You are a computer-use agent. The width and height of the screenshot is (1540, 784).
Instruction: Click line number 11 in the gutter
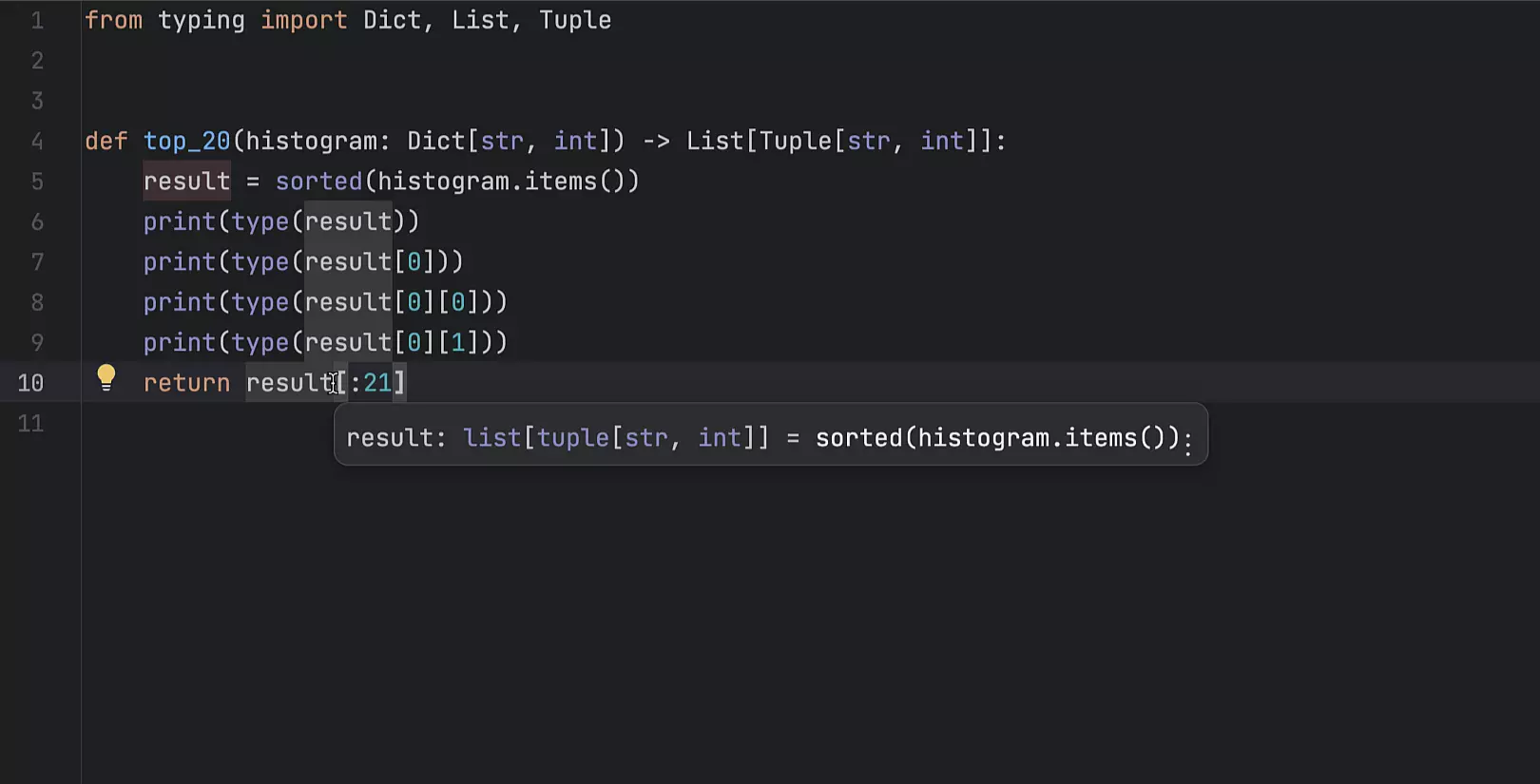pos(30,424)
